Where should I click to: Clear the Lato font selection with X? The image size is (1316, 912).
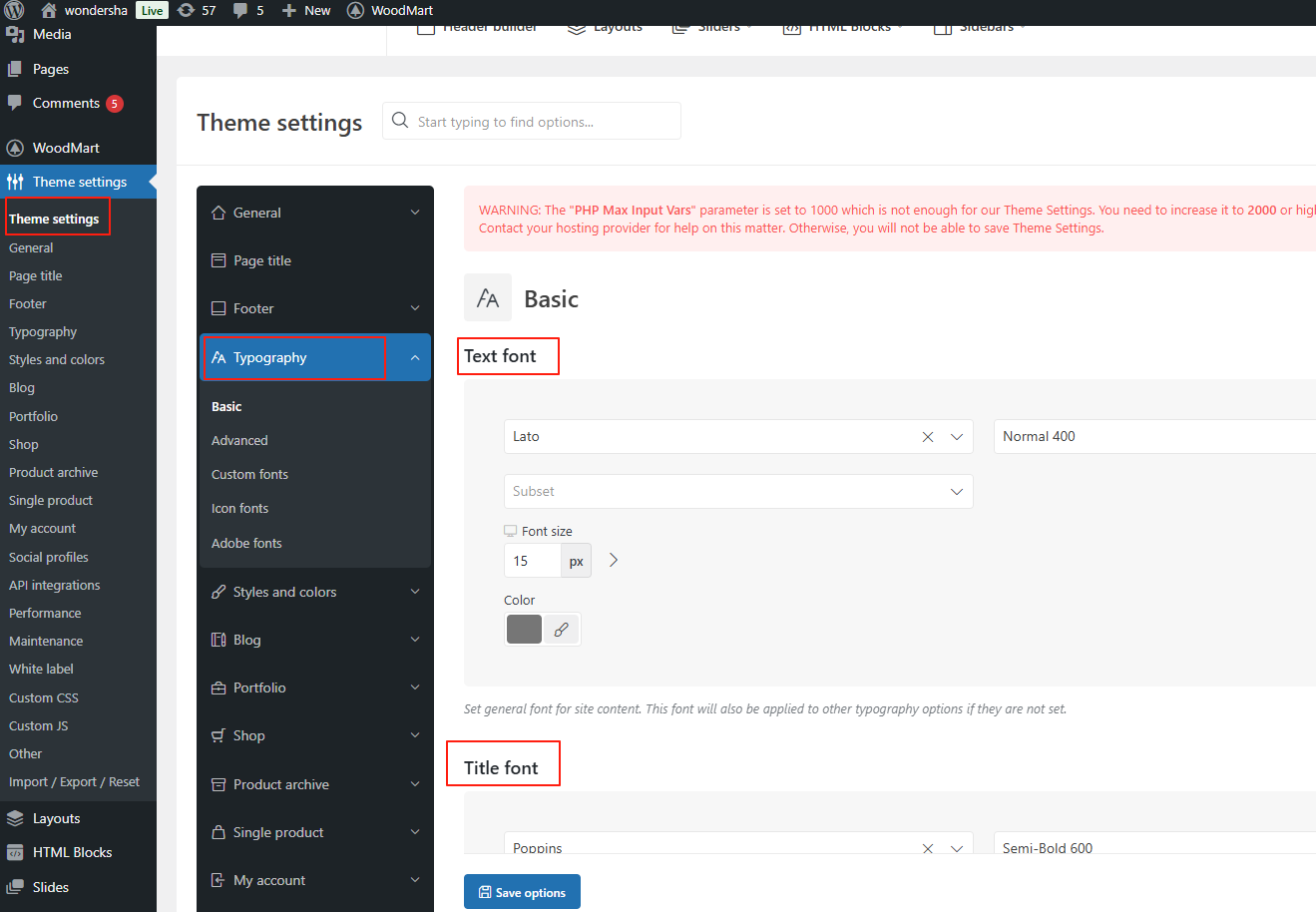[928, 437]
